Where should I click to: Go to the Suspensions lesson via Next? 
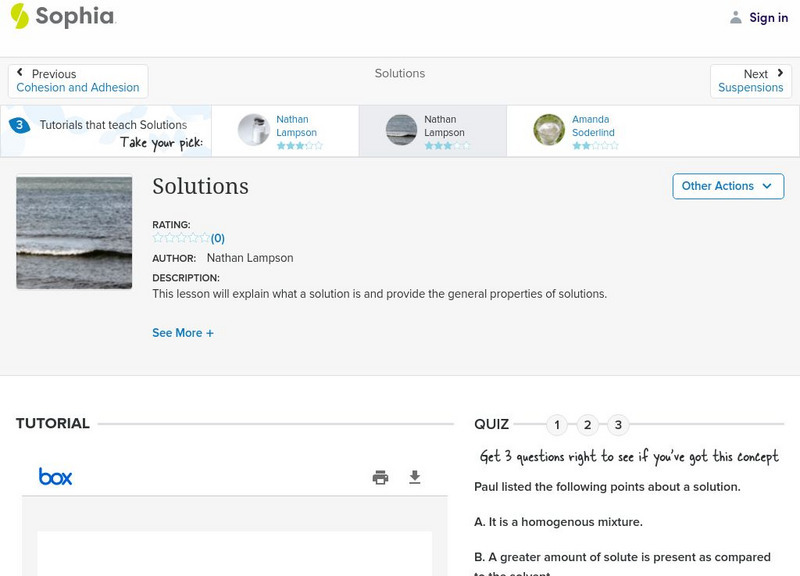[751, 80]
